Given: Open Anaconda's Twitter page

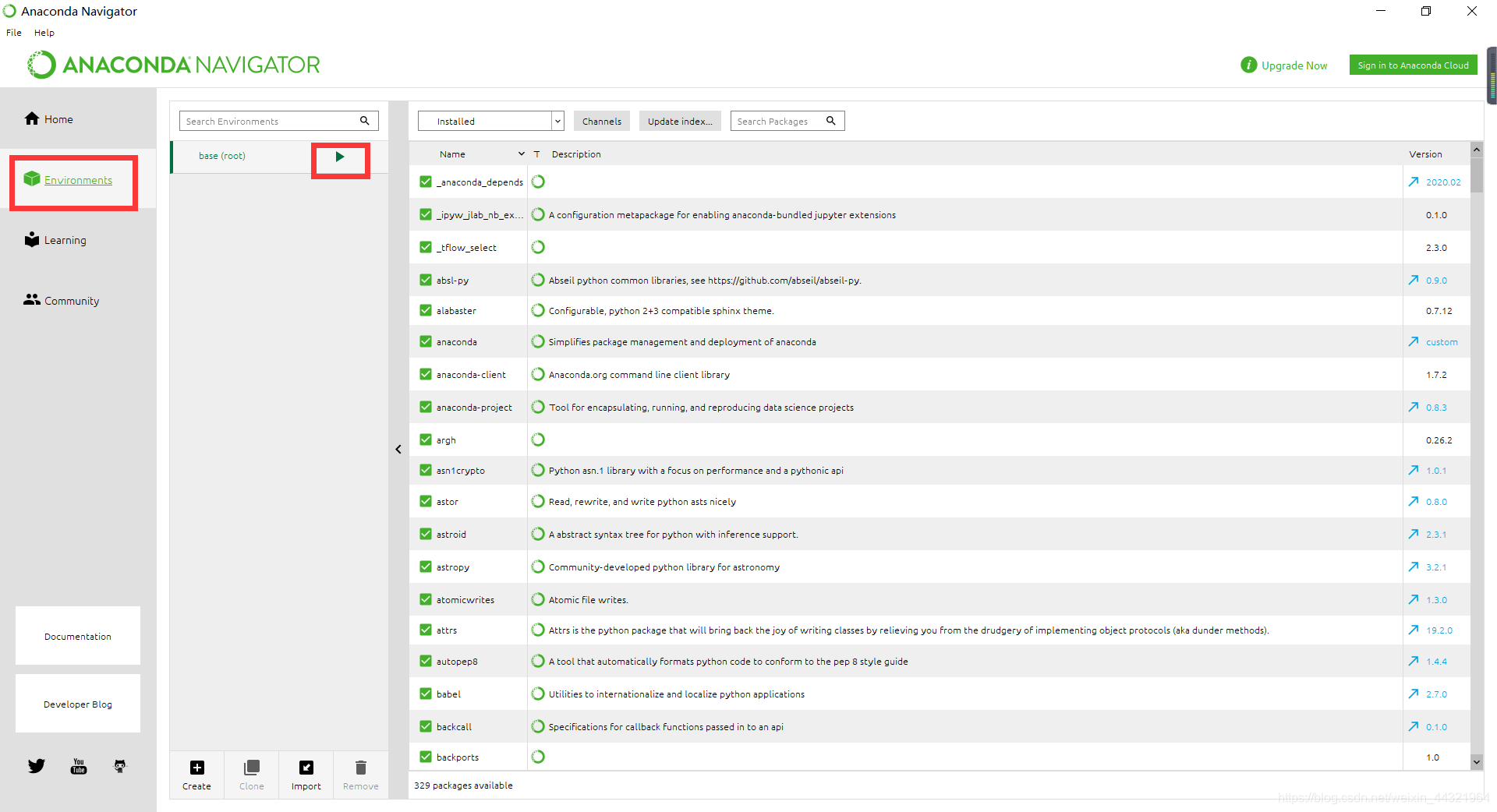Looking at the screenshot, I should [x=37, y=766].
